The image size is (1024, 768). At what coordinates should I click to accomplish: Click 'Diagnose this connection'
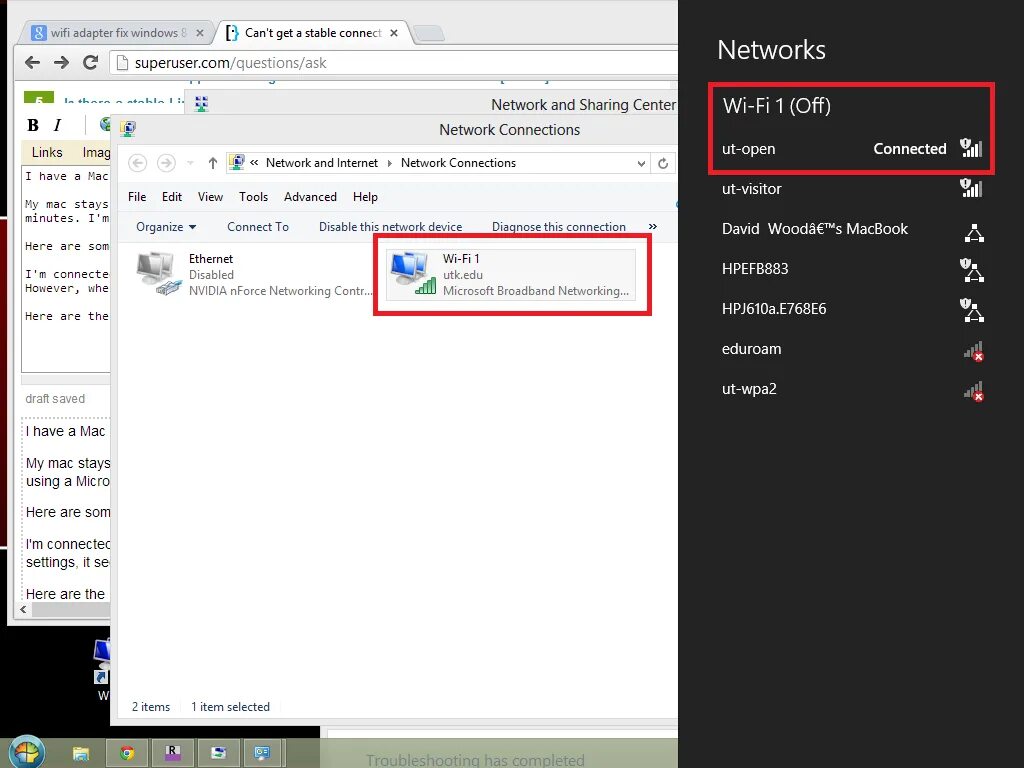click(559, 227)
